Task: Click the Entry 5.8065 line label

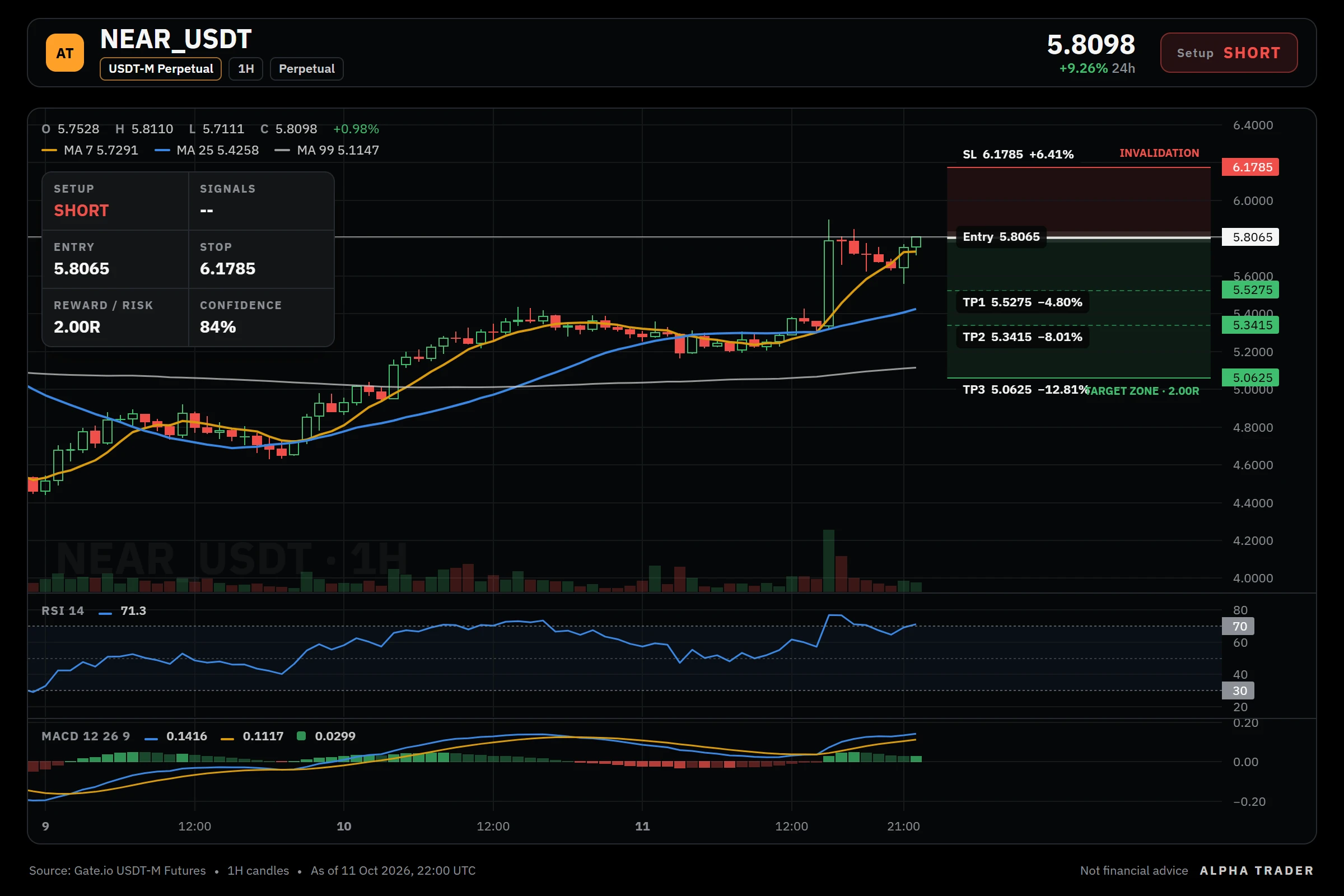Action: point(1001,236)
